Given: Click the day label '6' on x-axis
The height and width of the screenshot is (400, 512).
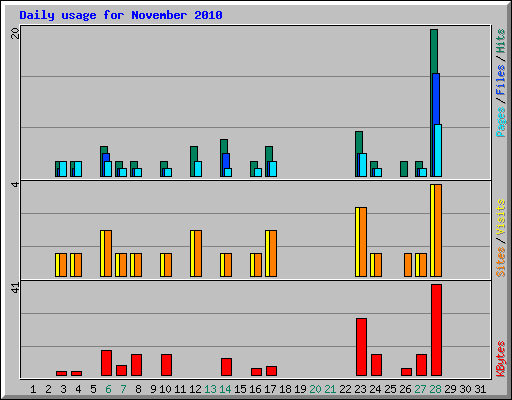Looking at the screenshot, I should tap(108, 389).
